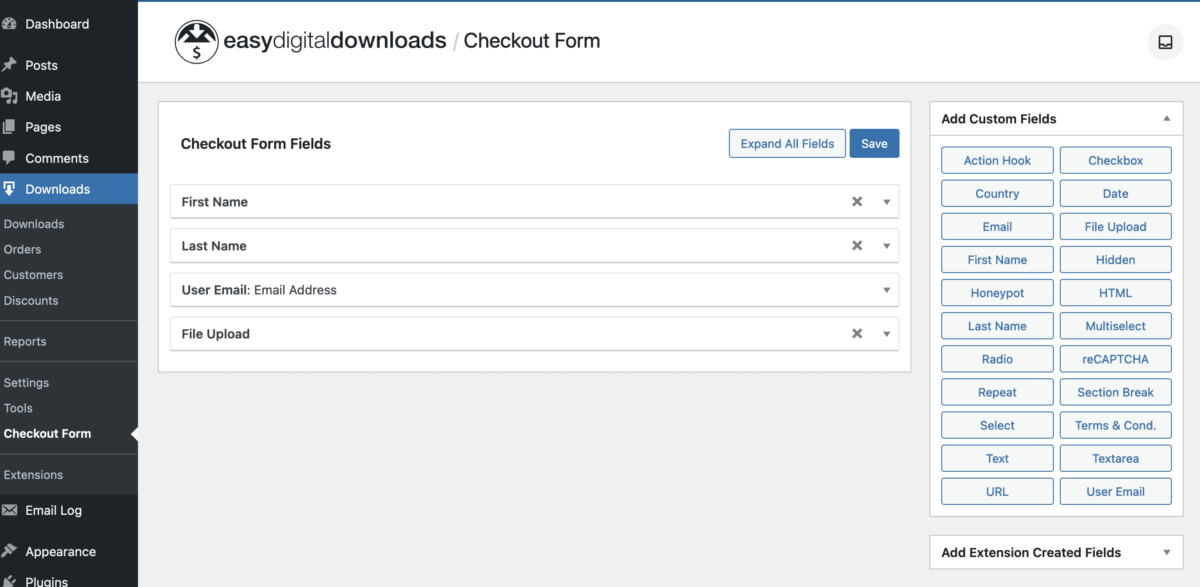Click the Save button
This screenshot has width=1200, height=587.
click(874, 143)
